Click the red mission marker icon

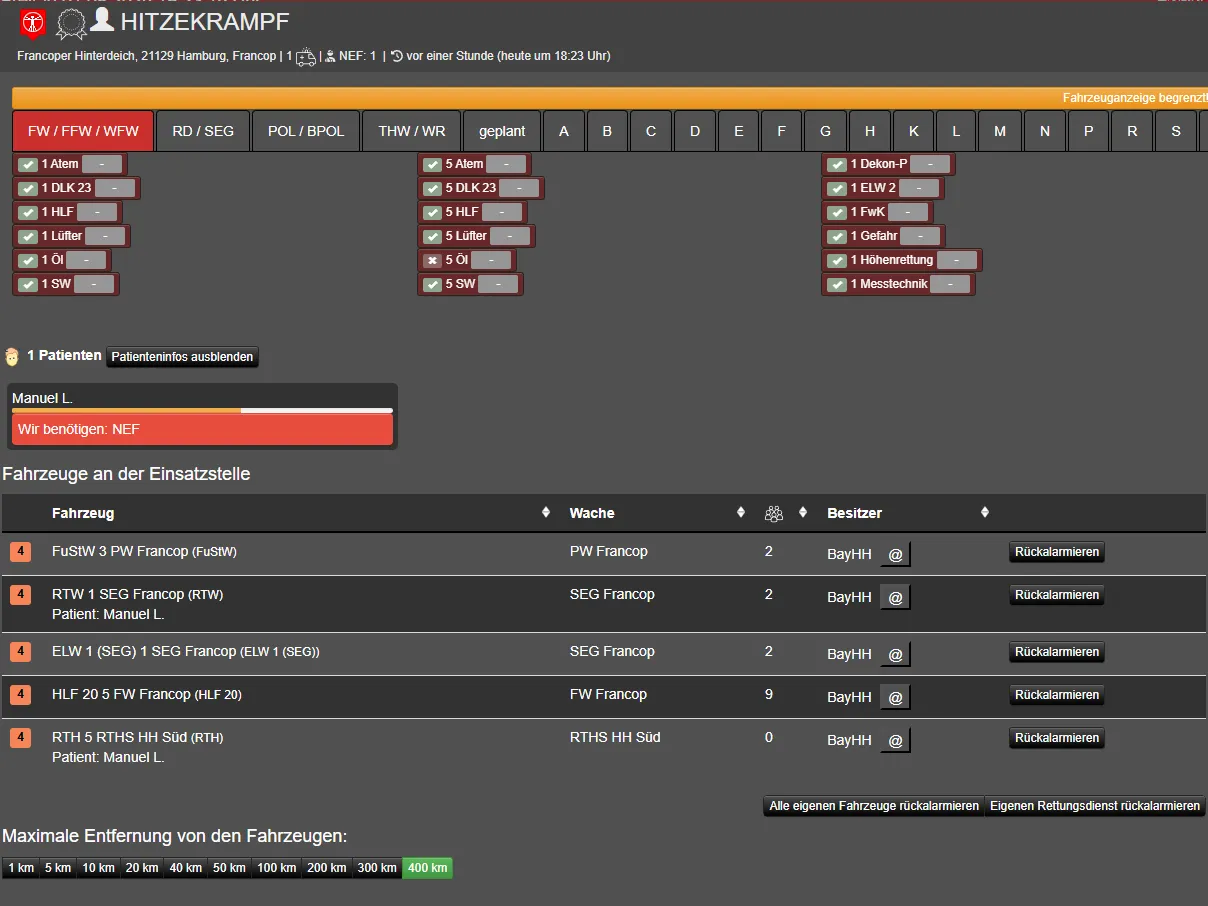click(33, 23)
